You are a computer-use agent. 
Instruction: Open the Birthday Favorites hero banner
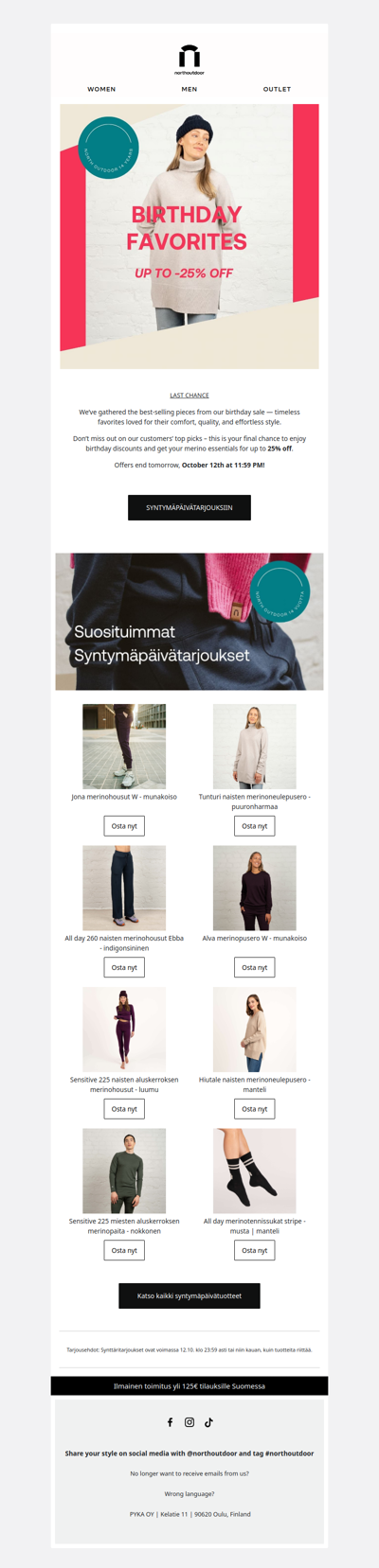(x=189, y=237)
